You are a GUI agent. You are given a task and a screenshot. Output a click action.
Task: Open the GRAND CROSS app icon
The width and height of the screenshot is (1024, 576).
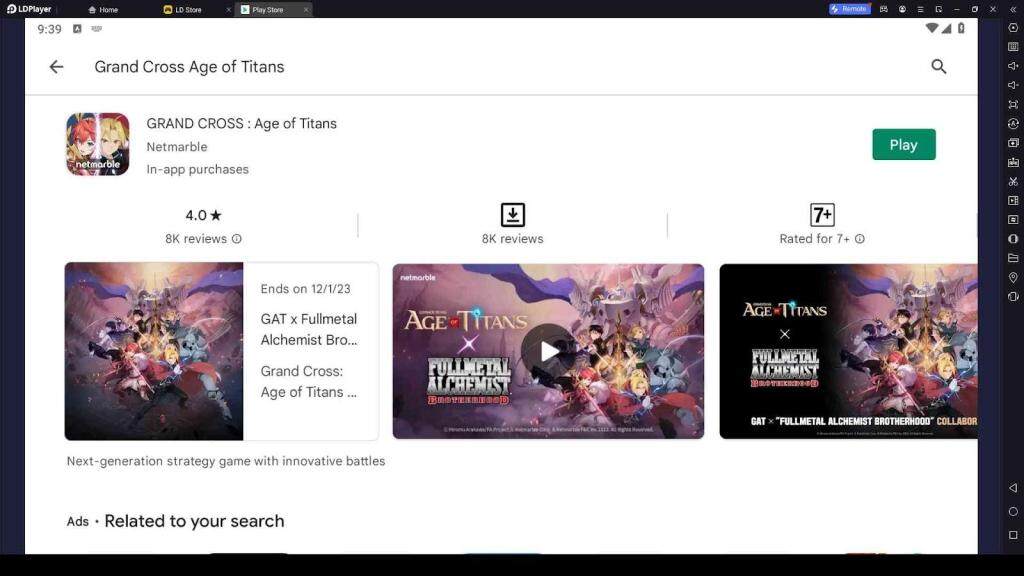tap(97, 144)
